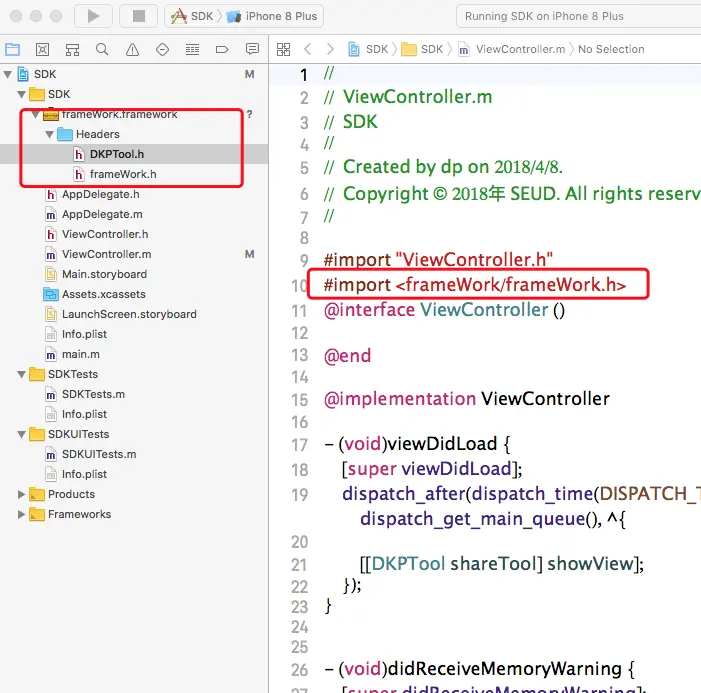
Task: Click ViewController.m in the jump bar
Action: click(512, 49)
